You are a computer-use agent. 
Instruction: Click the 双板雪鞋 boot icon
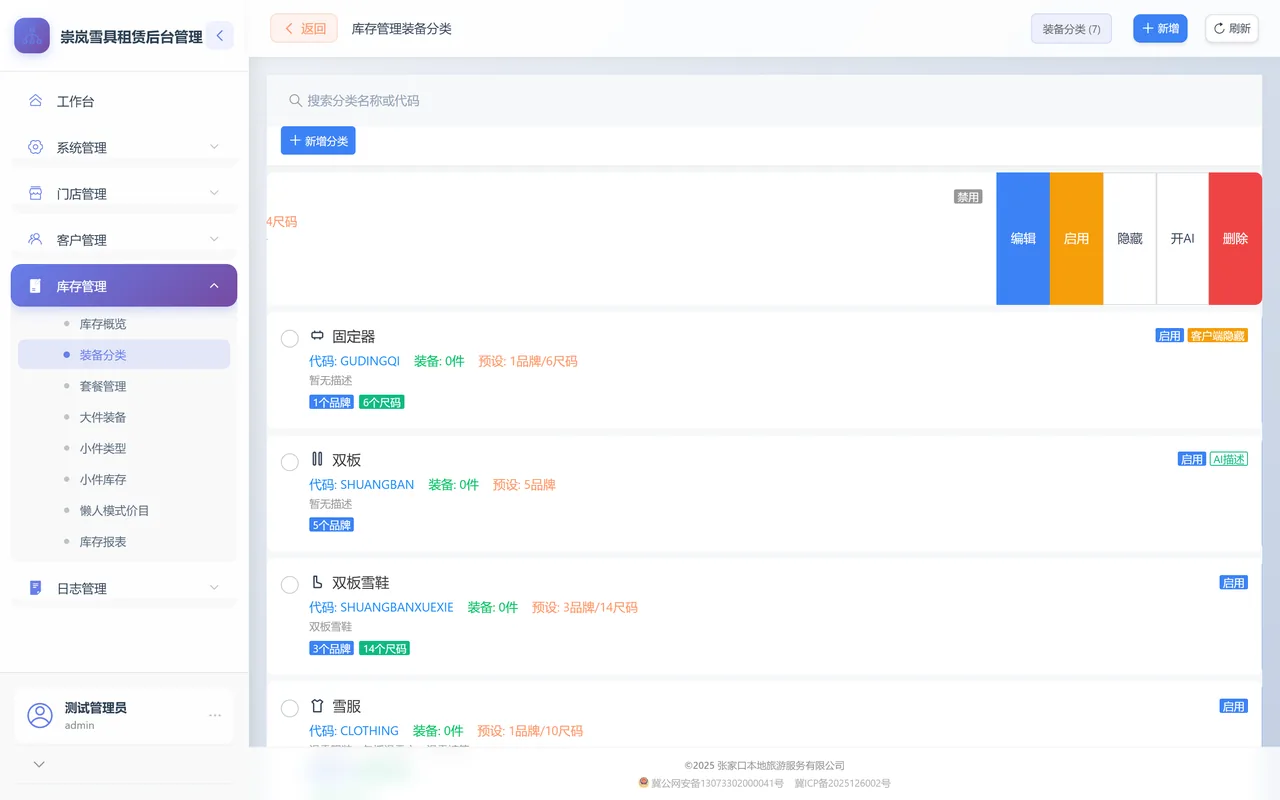coord(318,582)
